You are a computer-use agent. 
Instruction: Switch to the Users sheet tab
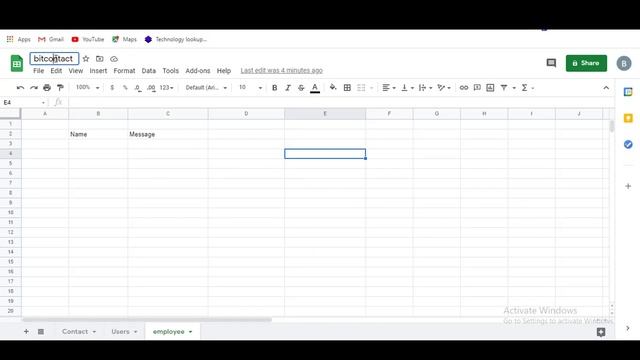pyautogui.click(x=120, y=331)
